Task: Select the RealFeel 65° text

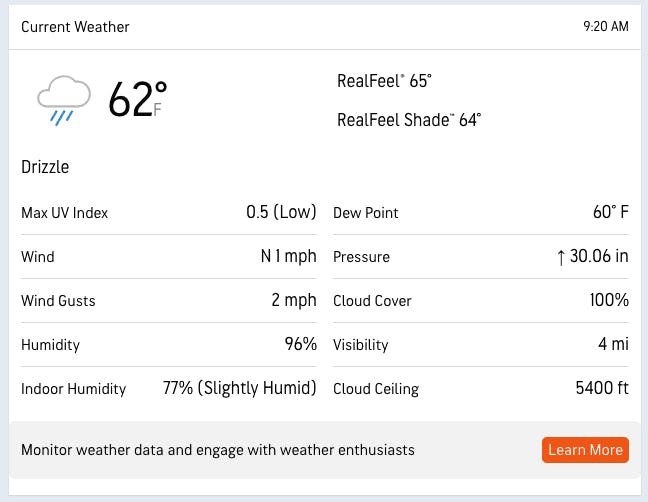Action: pos(384,82)
